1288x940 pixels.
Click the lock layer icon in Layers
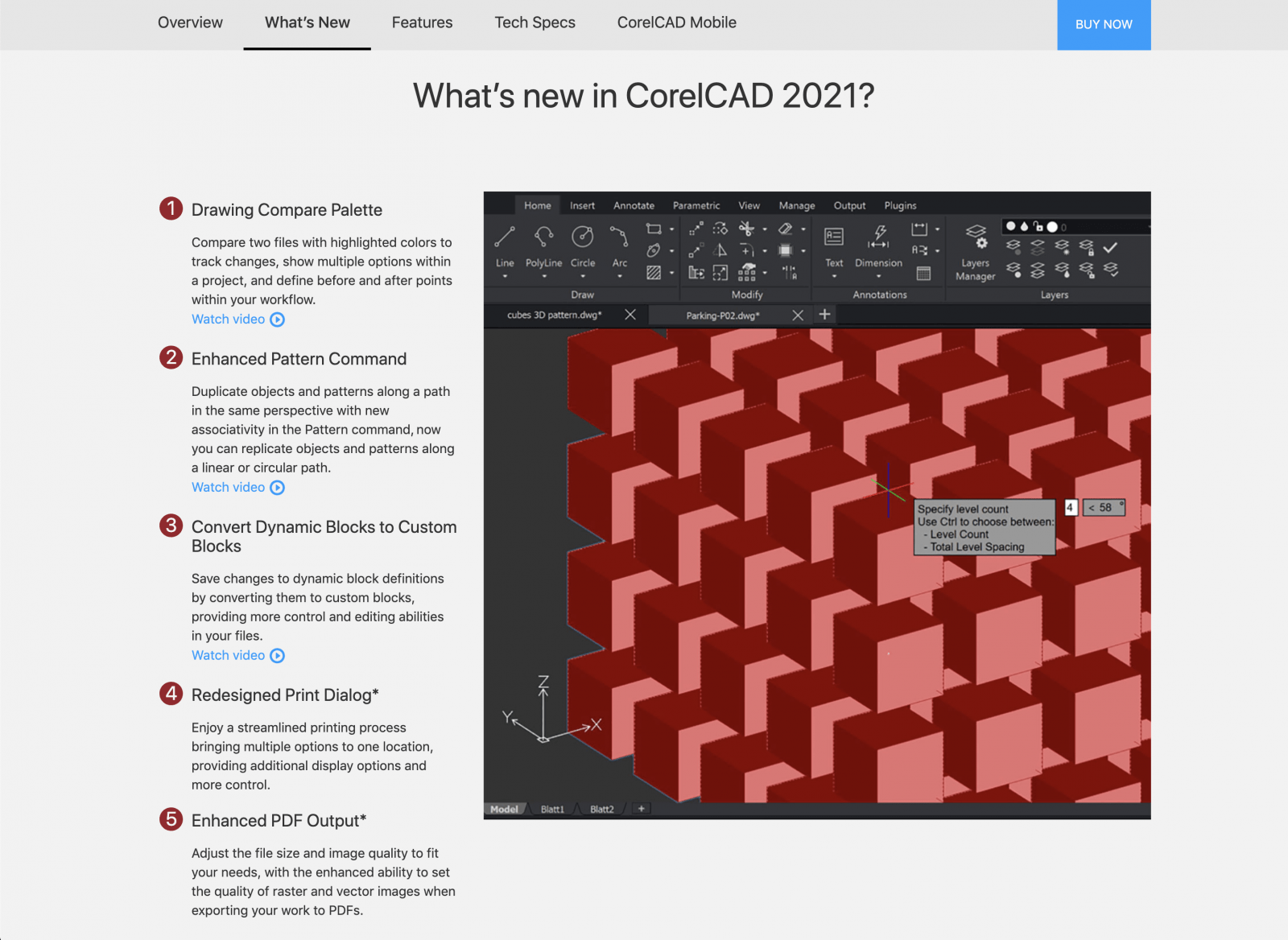pyautogui.click(x=1087, y=246)
